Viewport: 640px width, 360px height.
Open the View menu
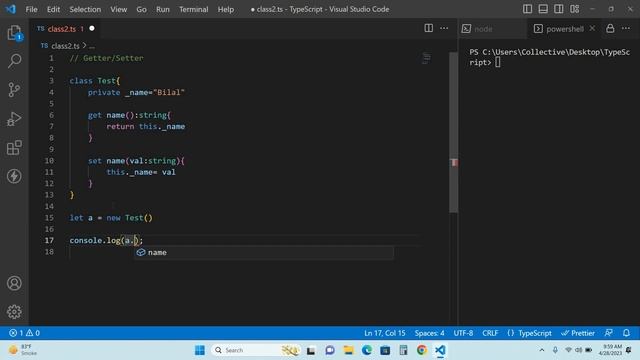coord(118,9)
